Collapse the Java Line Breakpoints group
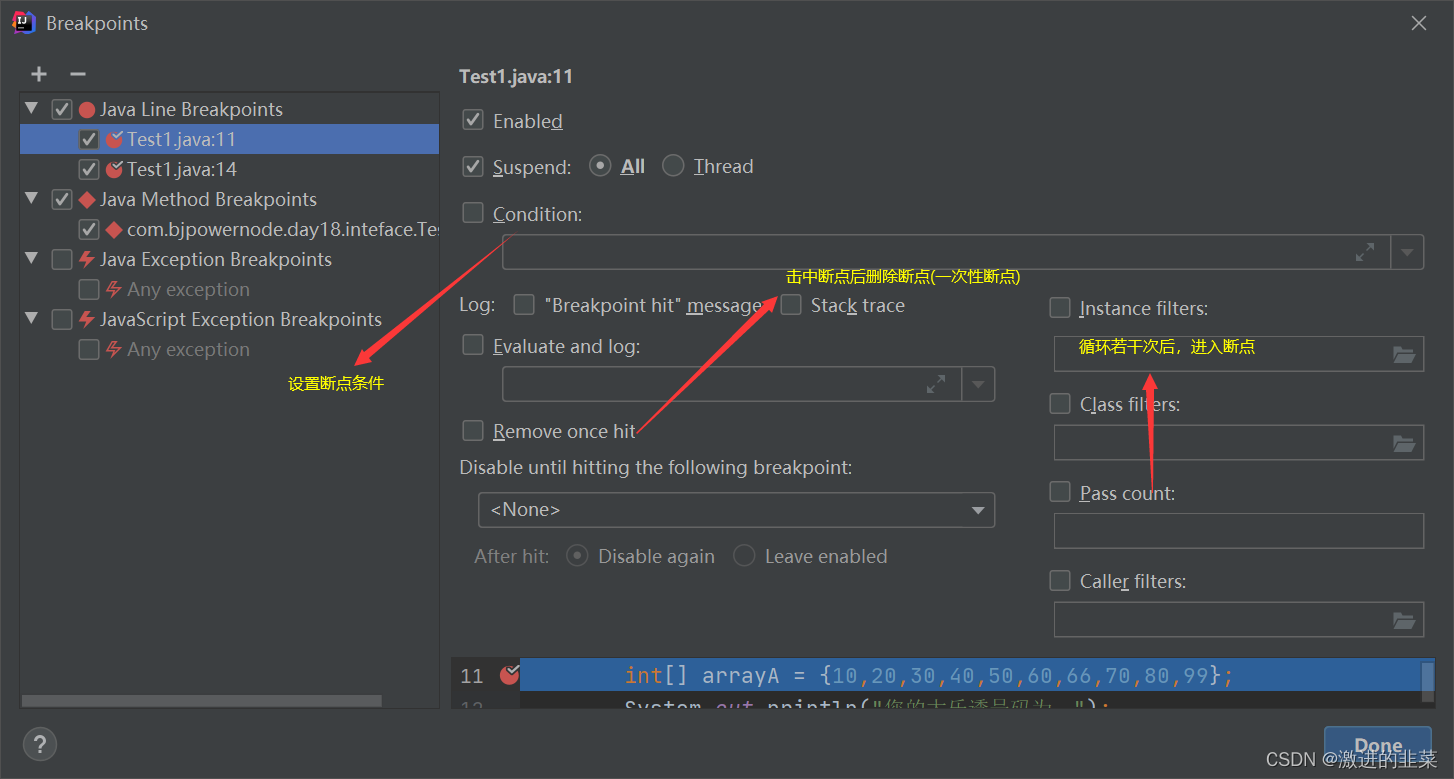Viewport: 1454px width, 779px height. tap(31, 108)
